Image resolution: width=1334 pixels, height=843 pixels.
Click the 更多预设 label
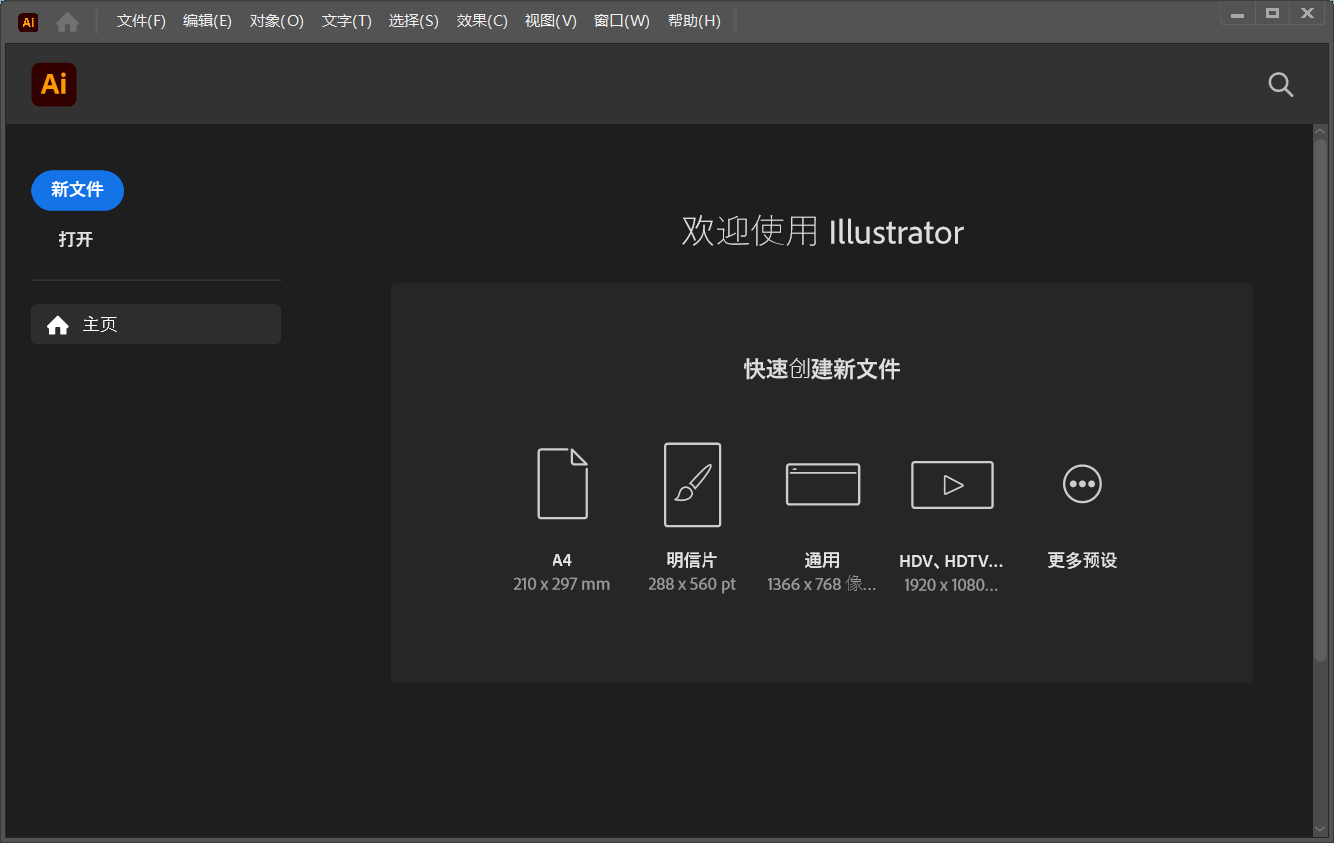pos(1082,560)
